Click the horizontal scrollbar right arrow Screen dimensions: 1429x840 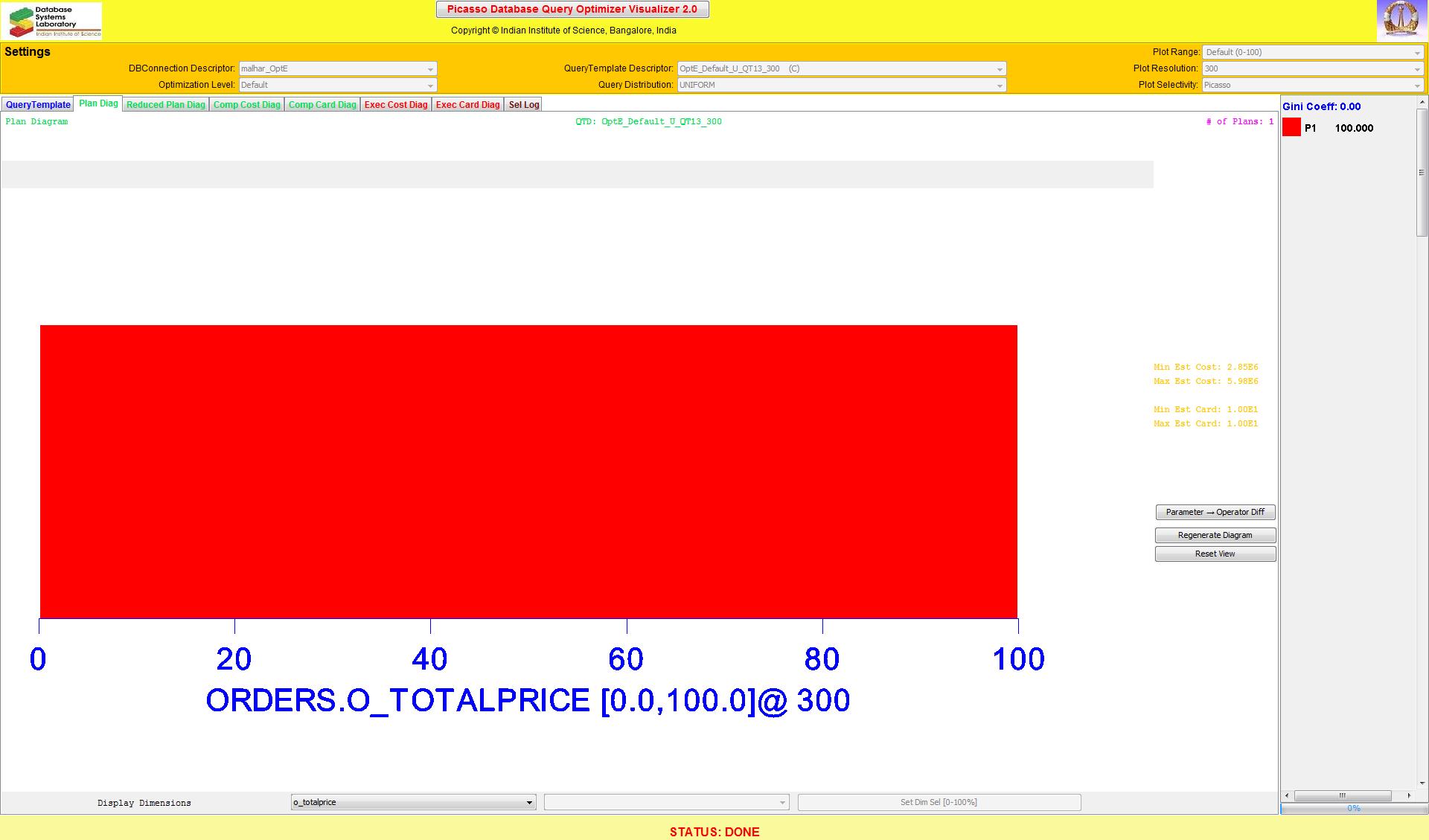[x=1408, y=795]
